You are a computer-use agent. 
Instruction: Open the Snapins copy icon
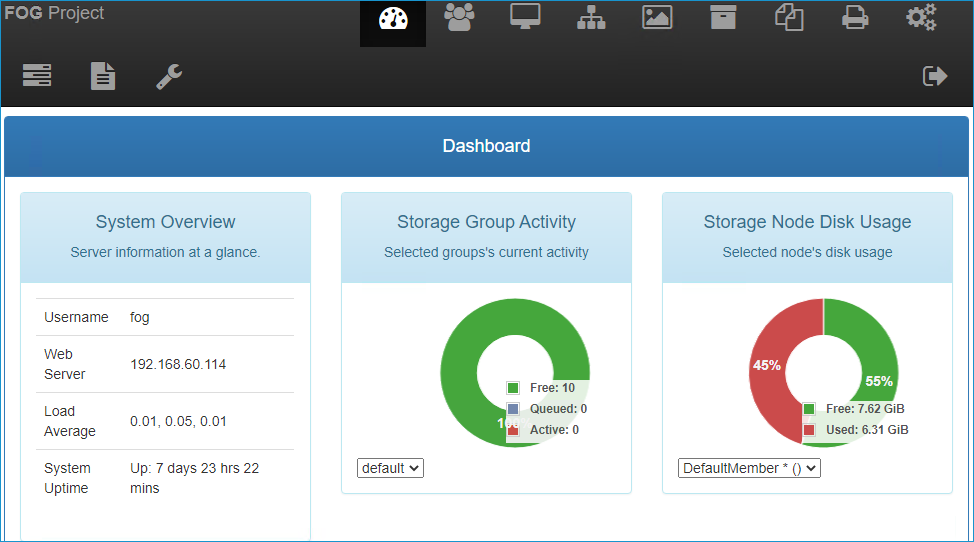(789, 18)
